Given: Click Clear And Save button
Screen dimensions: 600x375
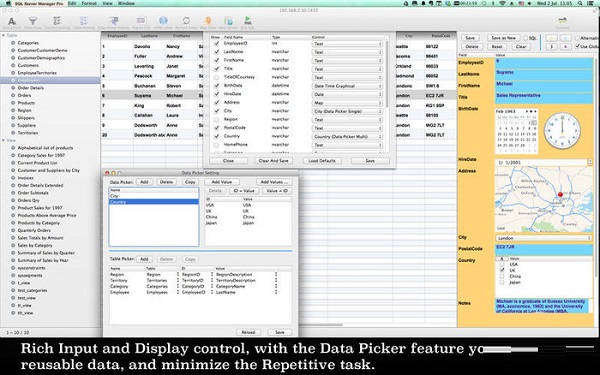Looking at the screenshot, I should coord(274,161).
